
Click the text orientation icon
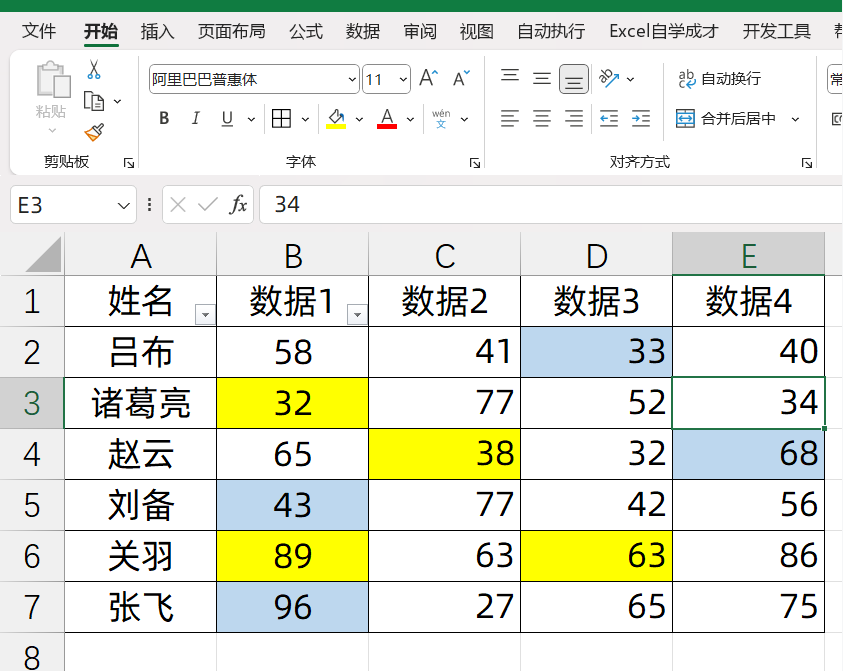point(609,78)
